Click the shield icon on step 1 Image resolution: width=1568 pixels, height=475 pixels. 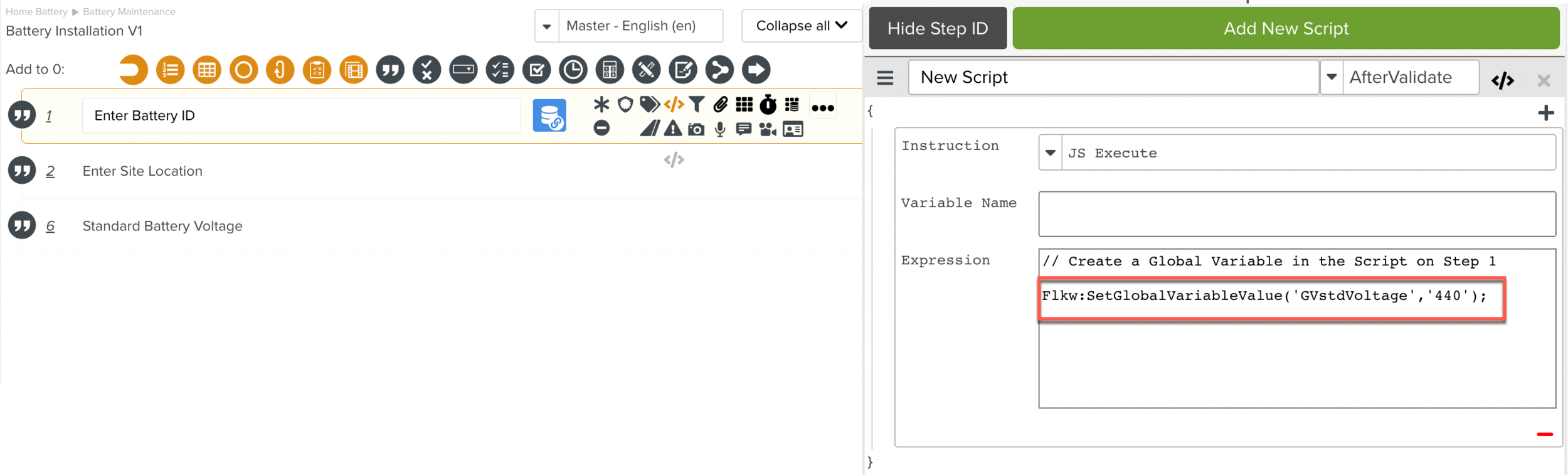pos(625,104)
